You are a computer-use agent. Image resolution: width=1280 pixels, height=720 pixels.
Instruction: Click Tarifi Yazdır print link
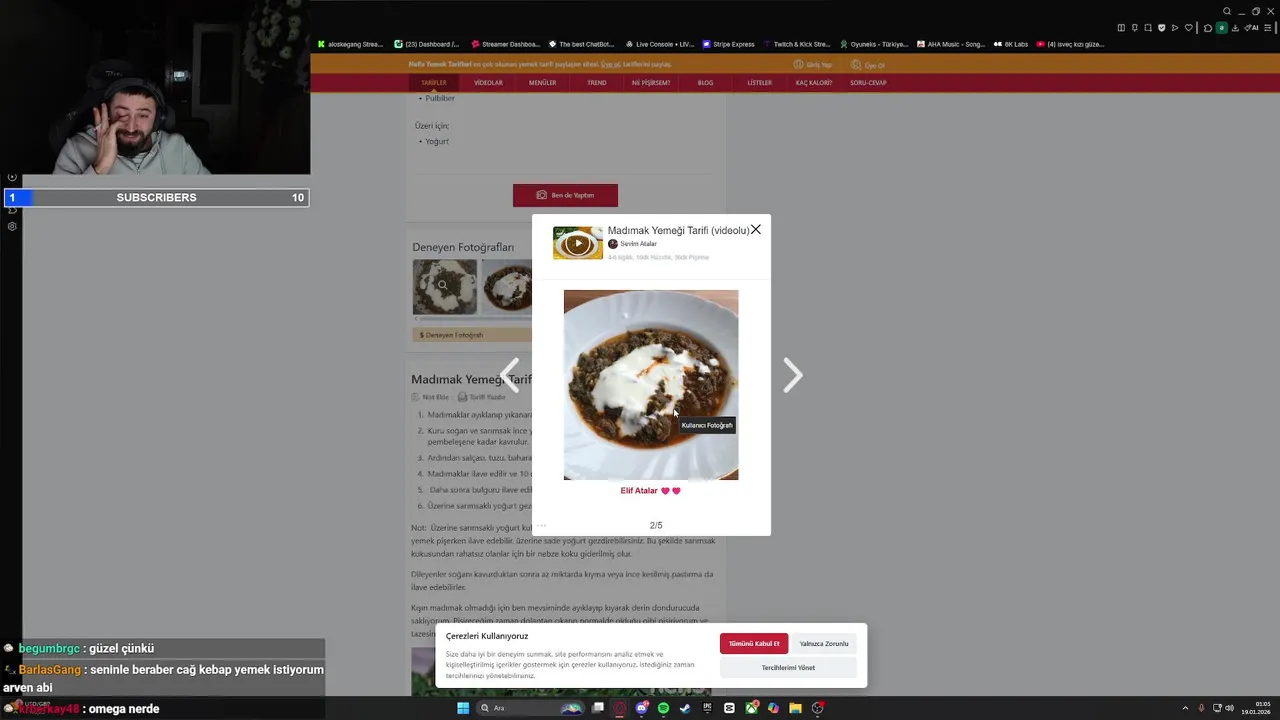[482, 397]
